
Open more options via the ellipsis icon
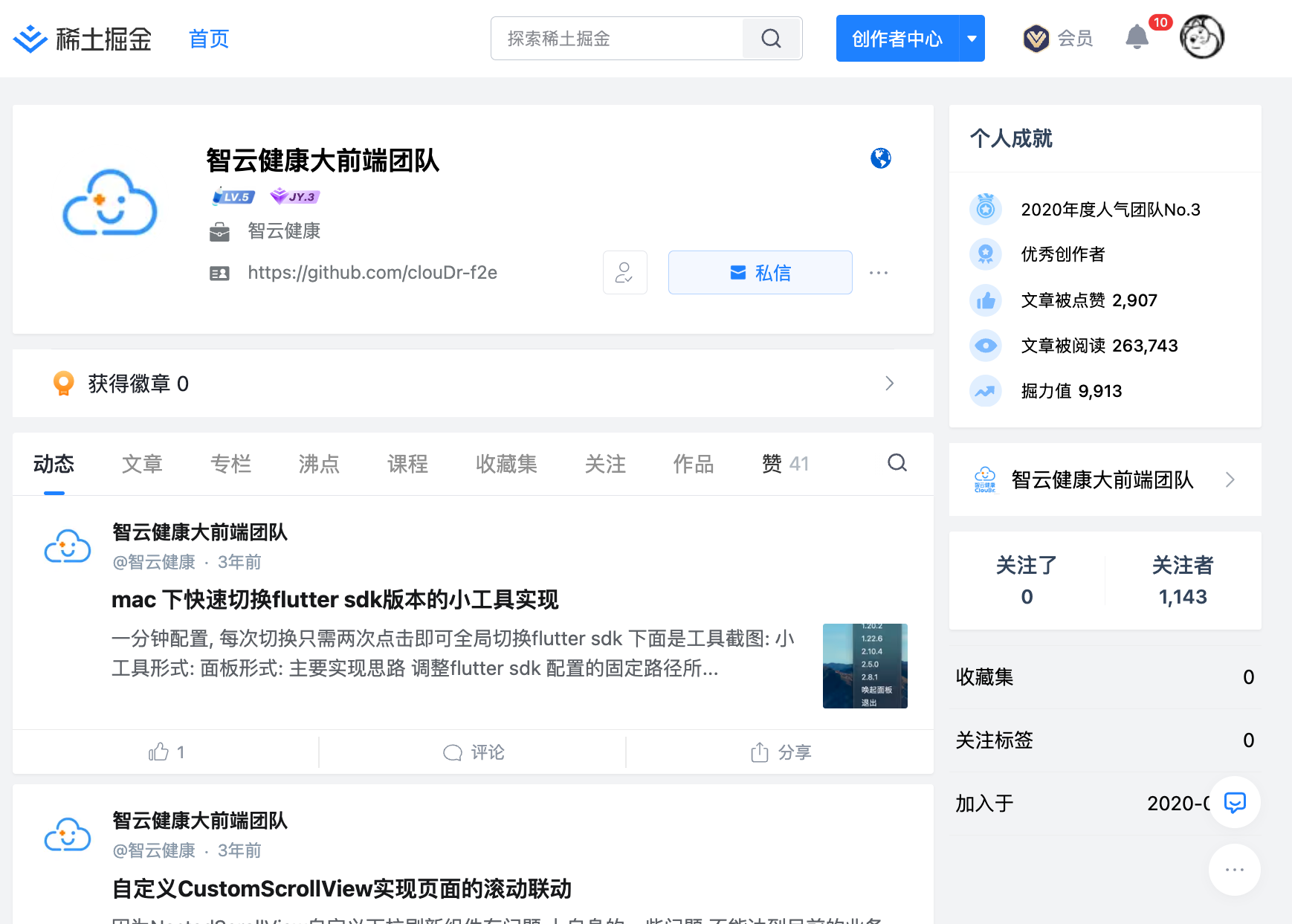879,273
